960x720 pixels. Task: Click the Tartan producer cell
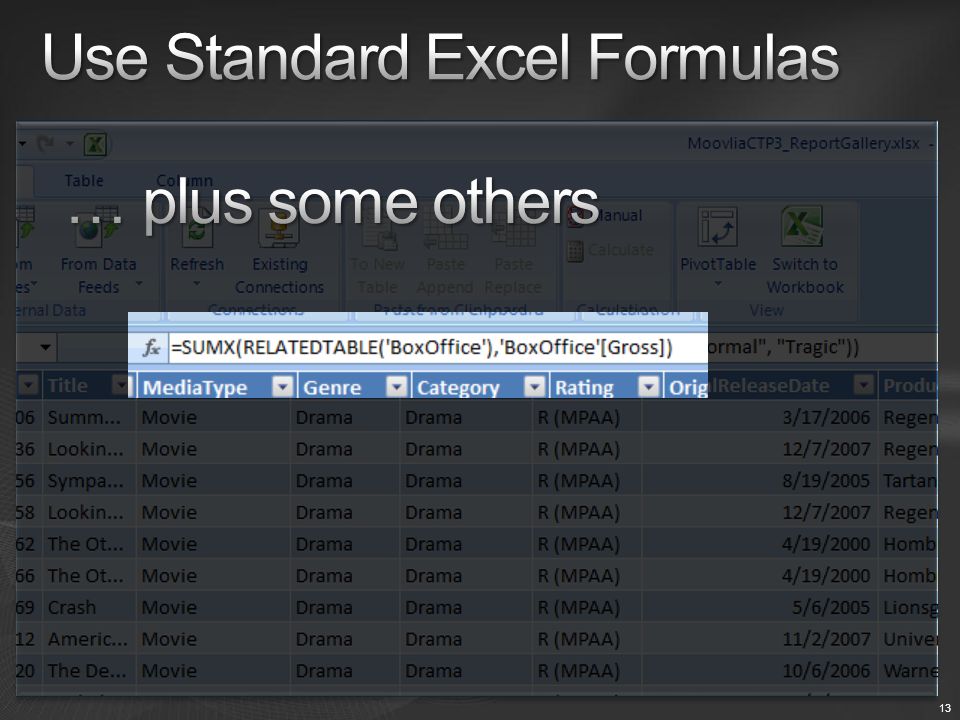[909, 481]
